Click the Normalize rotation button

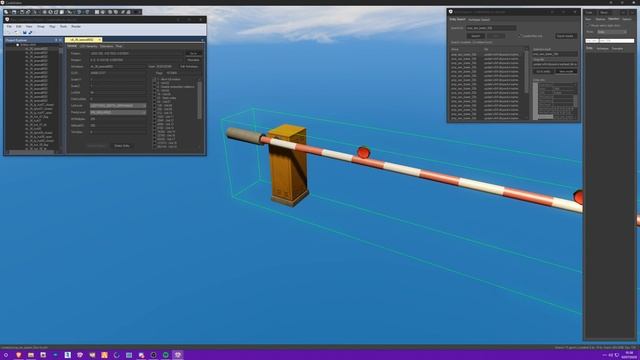(x=193, y=60)
